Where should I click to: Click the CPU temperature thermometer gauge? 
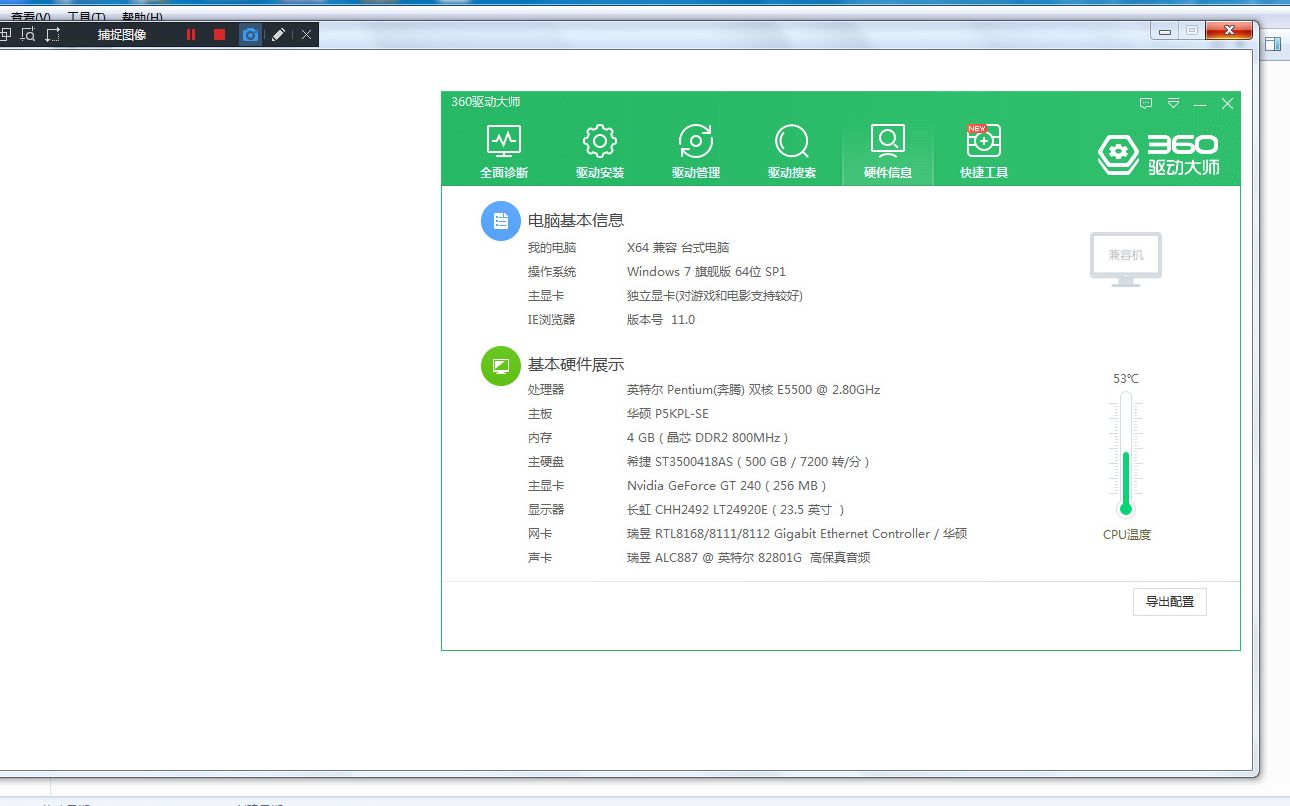(1126, 455)
